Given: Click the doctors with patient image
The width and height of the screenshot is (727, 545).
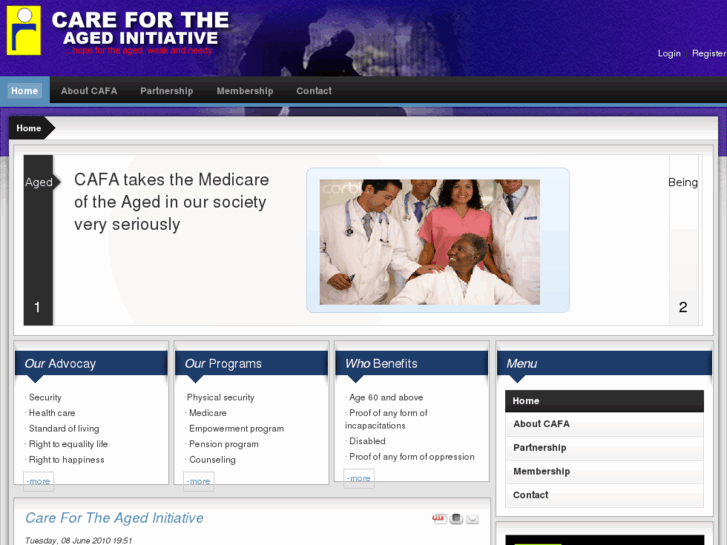Looking at the screenshot, I should pos(429,242).
